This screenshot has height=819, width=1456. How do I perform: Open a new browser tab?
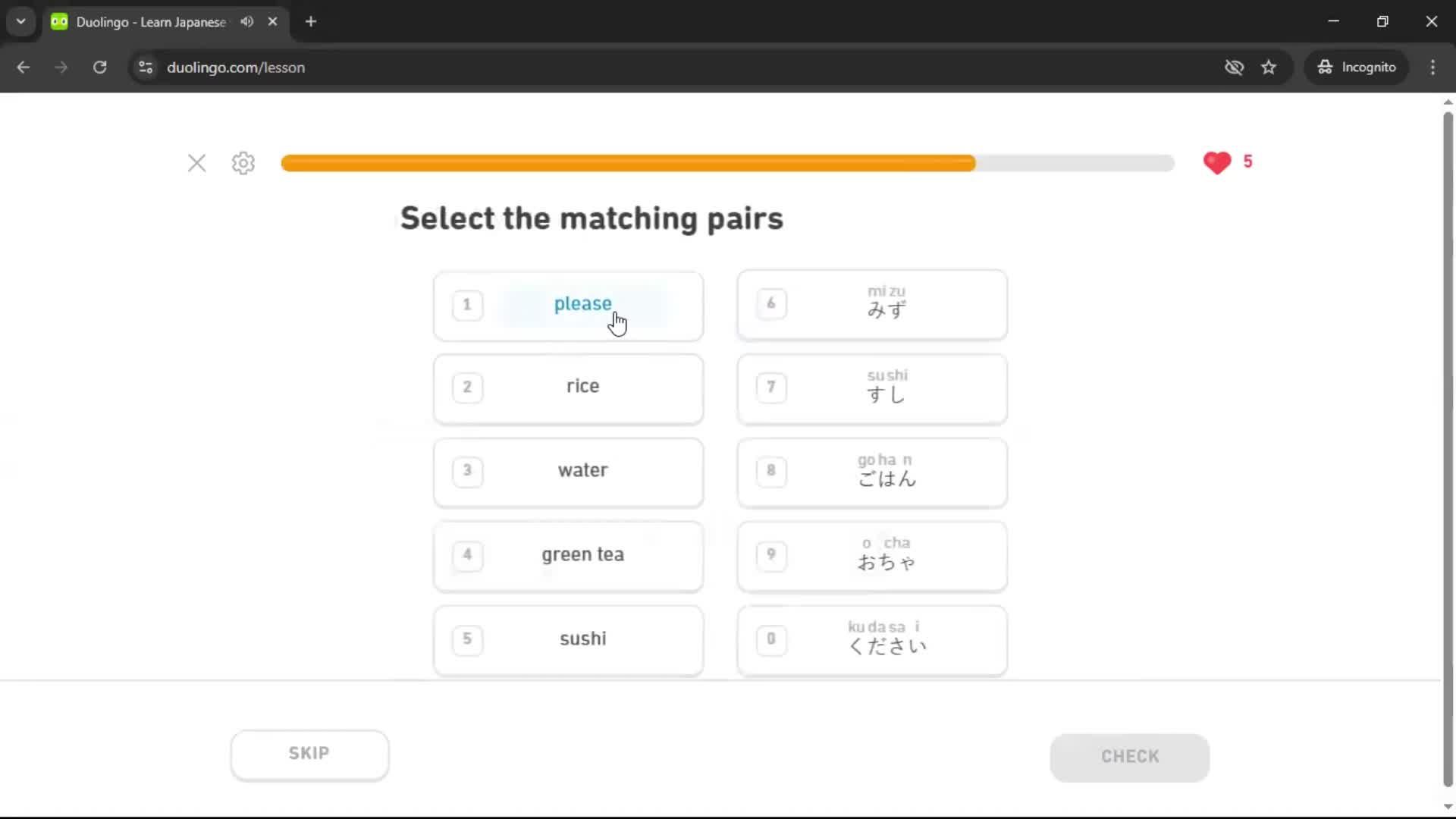[311, 22]
